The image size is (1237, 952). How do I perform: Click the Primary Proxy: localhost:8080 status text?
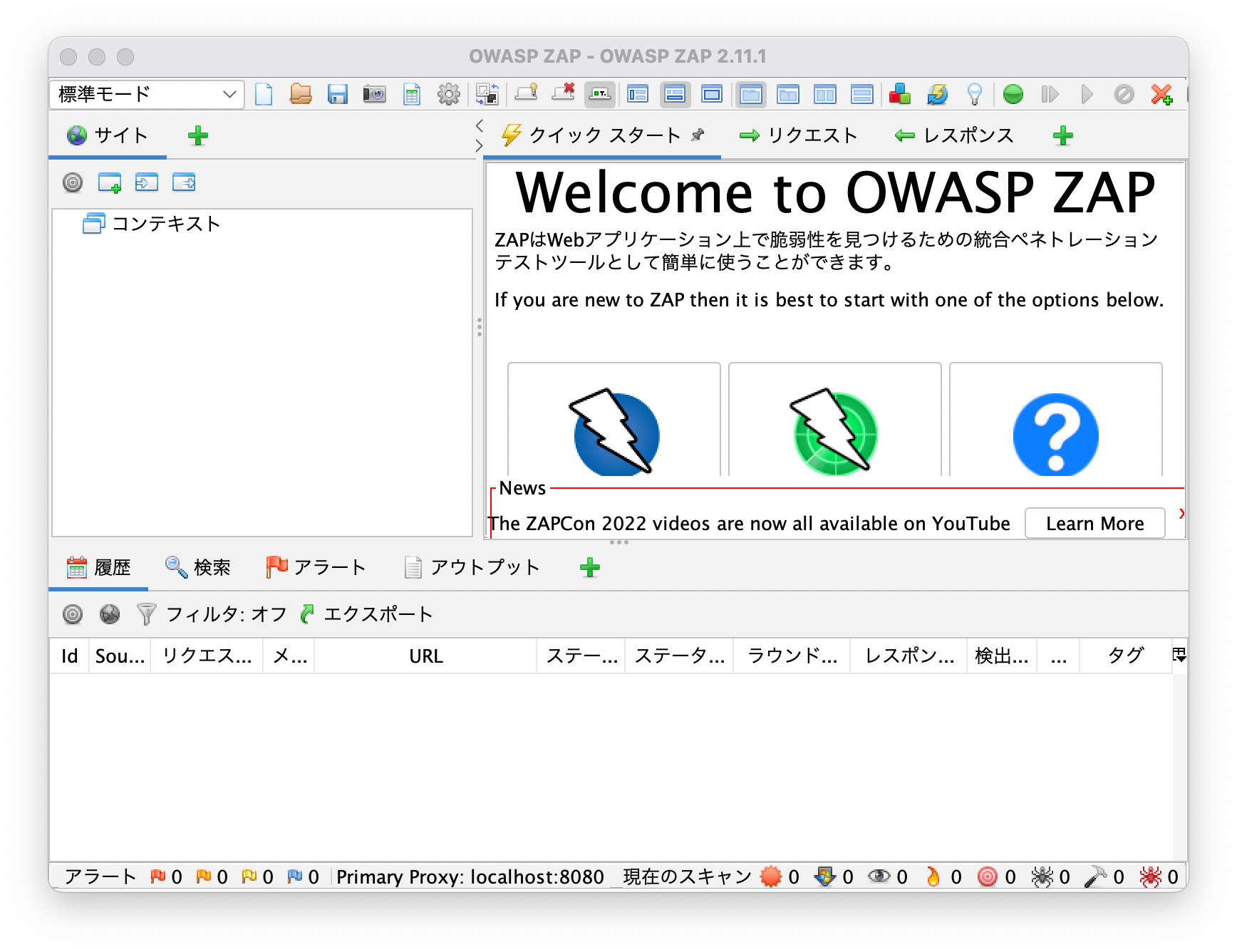click(x=470, y=876)
